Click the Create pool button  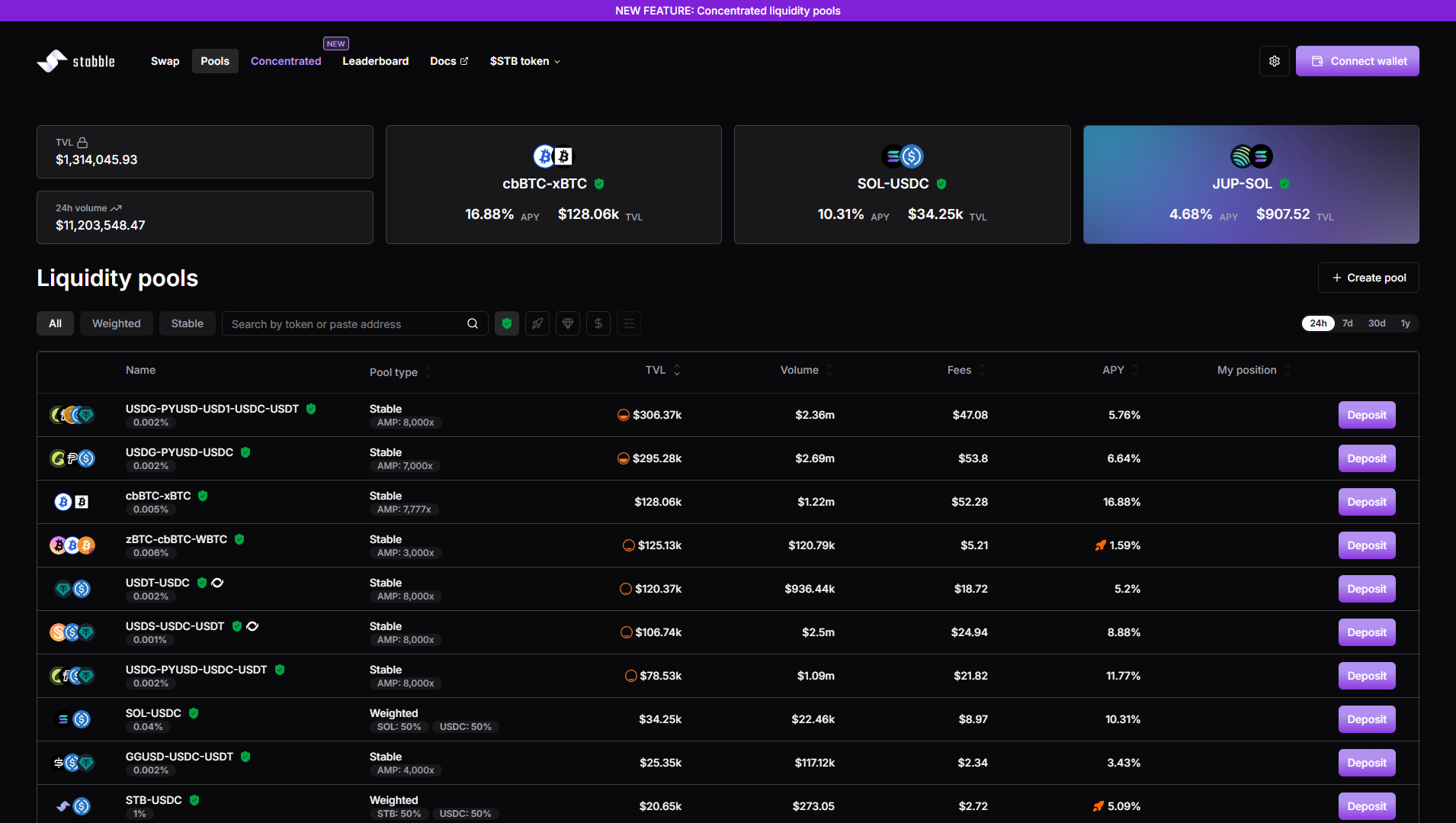coord(1368,278)
